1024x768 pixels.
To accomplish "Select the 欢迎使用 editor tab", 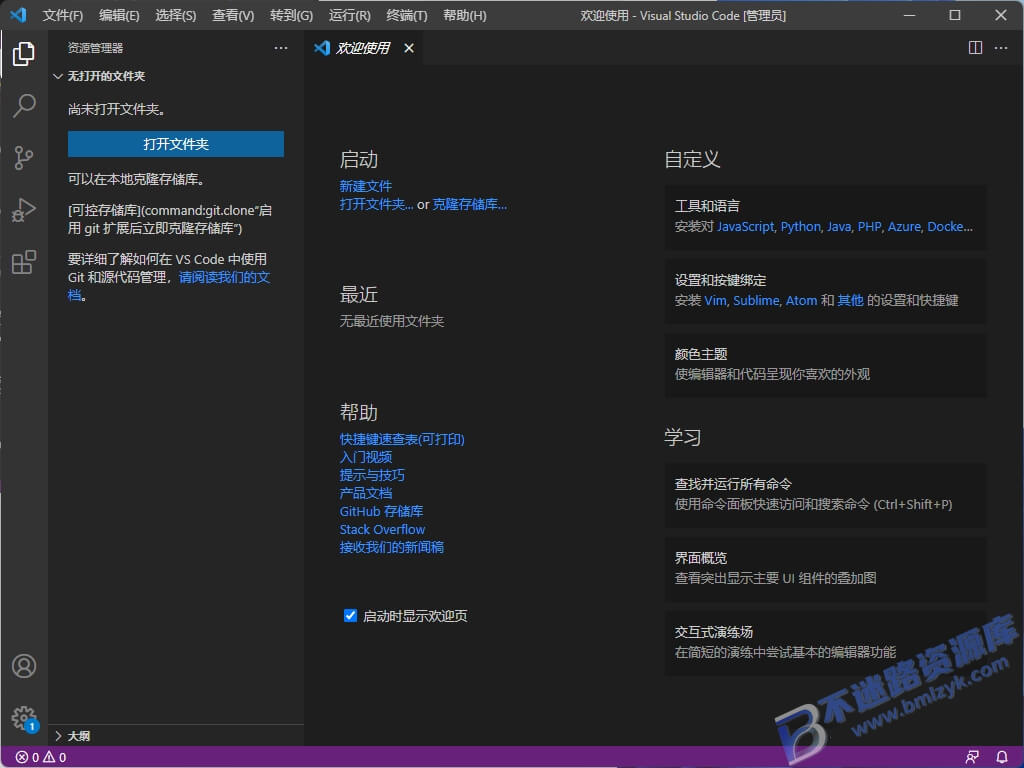I will [362, 48].
